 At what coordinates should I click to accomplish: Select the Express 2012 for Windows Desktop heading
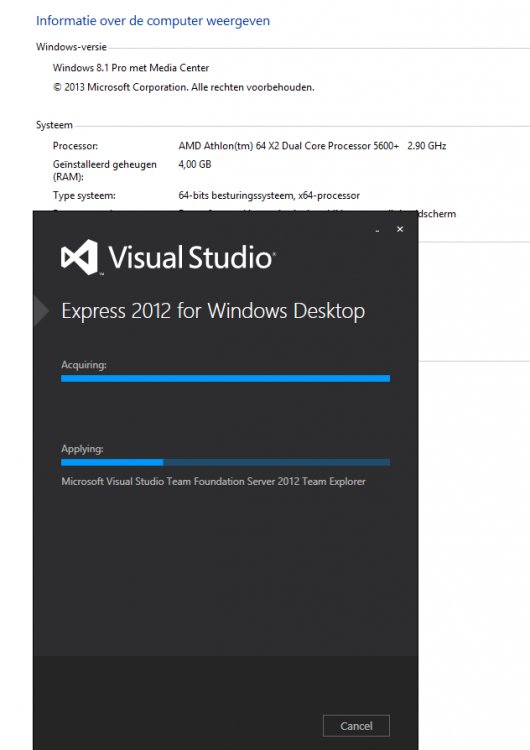pyautogui.click(x=213, y=311)
